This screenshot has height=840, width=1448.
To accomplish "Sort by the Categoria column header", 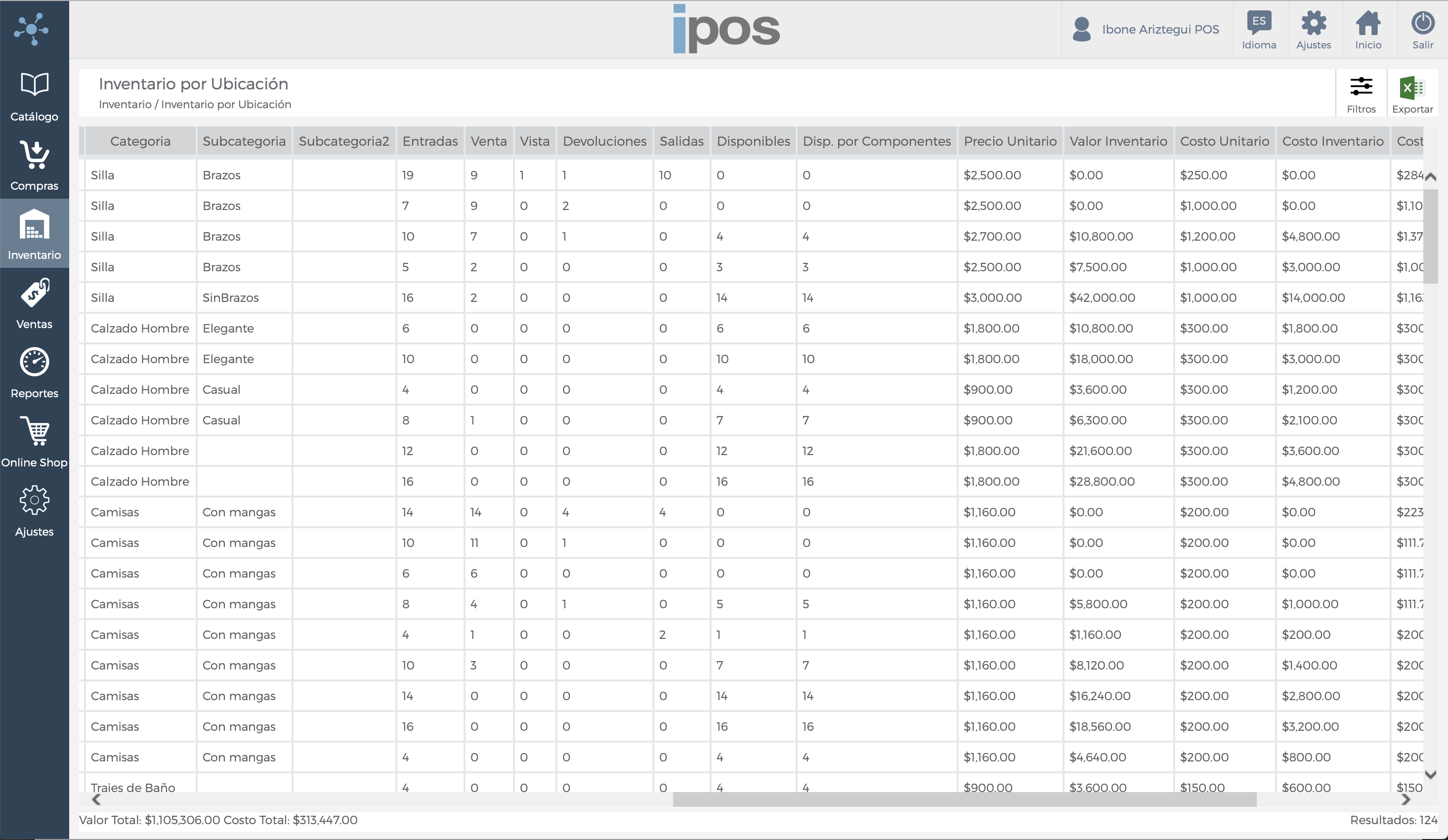I will pyautogui.click(x=140, y=141).
